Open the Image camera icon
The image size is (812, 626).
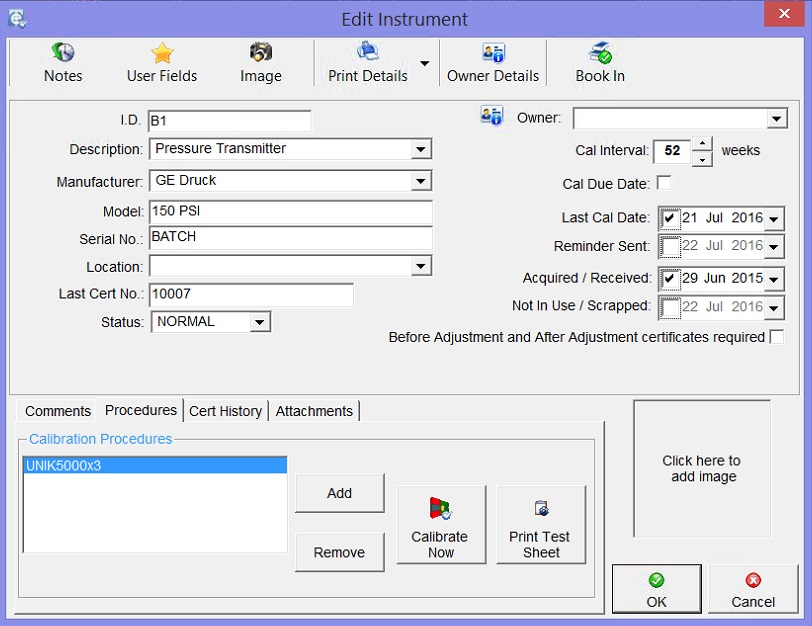(260, 53)
